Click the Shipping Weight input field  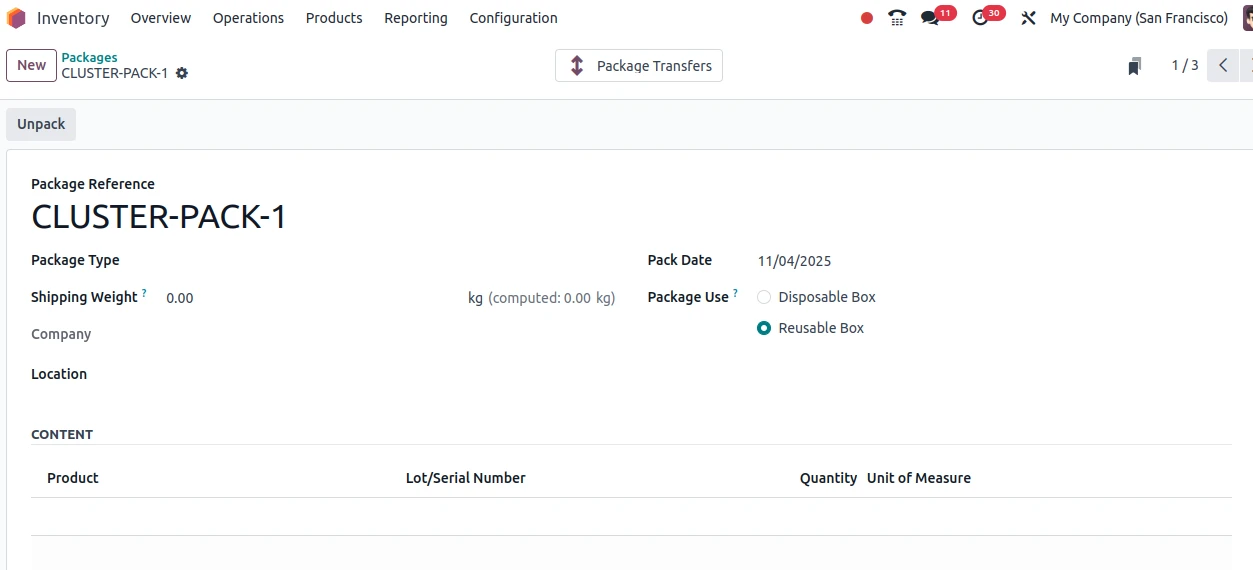pyautogui.click(x=310, y=298)
